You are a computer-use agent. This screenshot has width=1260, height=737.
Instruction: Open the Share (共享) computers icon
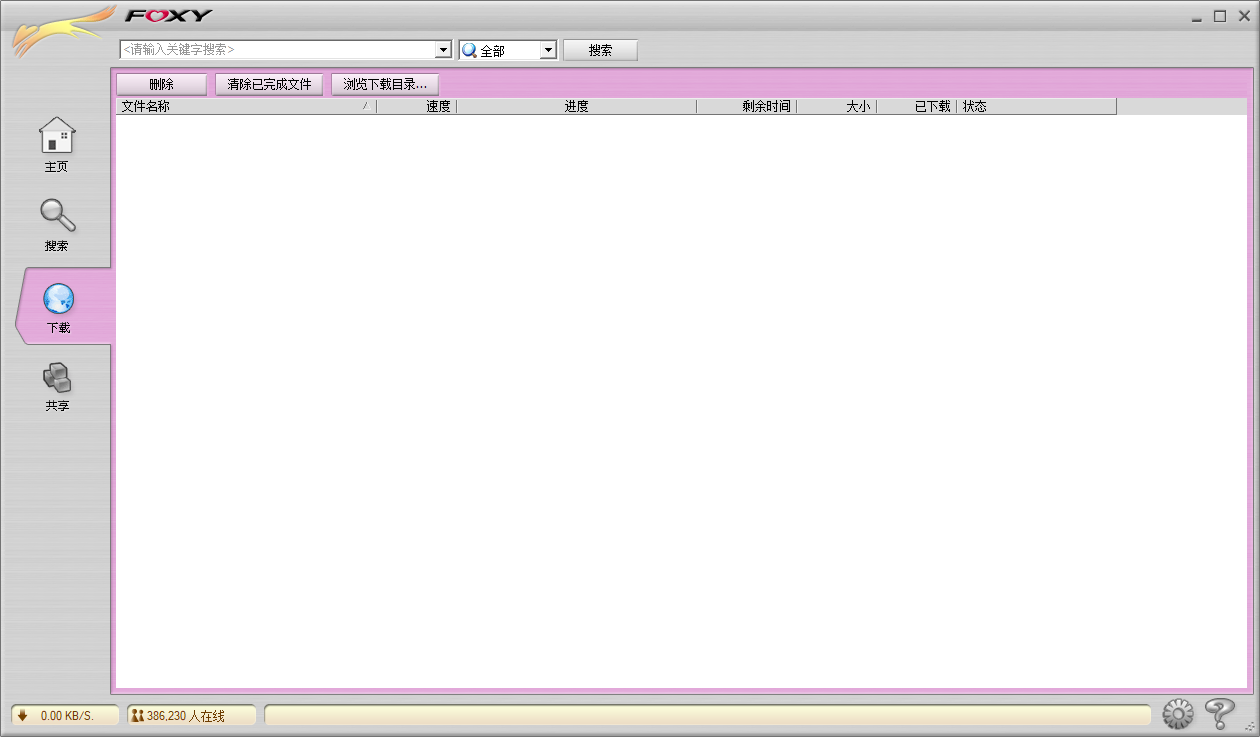click(x=57, y=378)
